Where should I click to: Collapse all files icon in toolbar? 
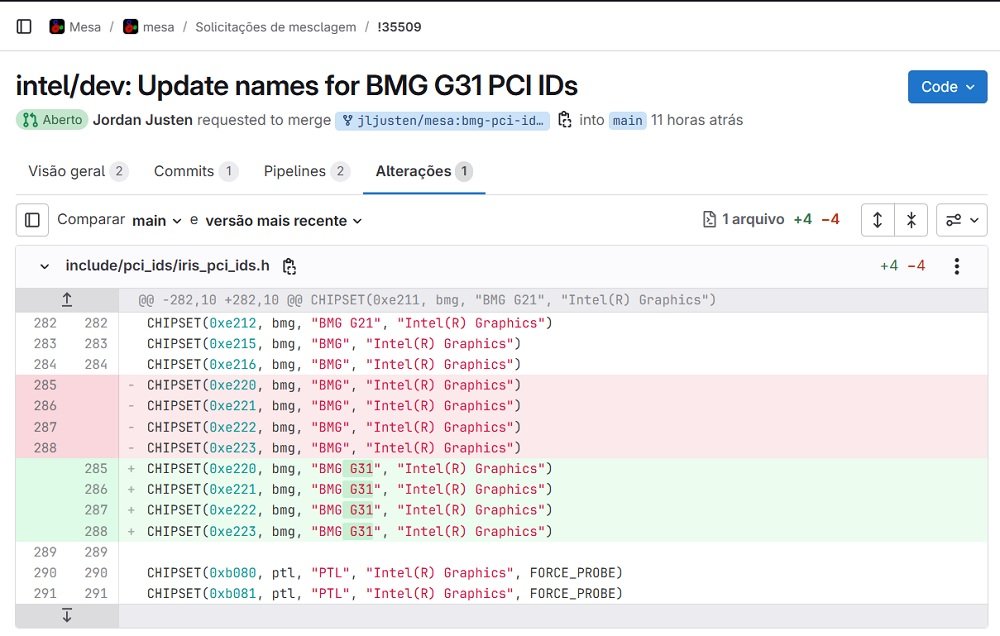911,220
